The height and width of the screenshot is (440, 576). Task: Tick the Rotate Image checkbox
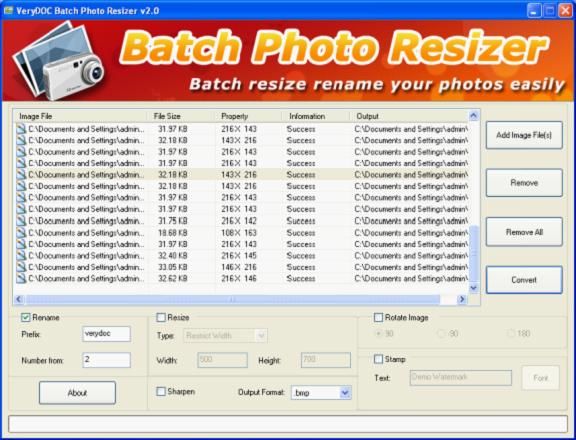tap(378, 317)
